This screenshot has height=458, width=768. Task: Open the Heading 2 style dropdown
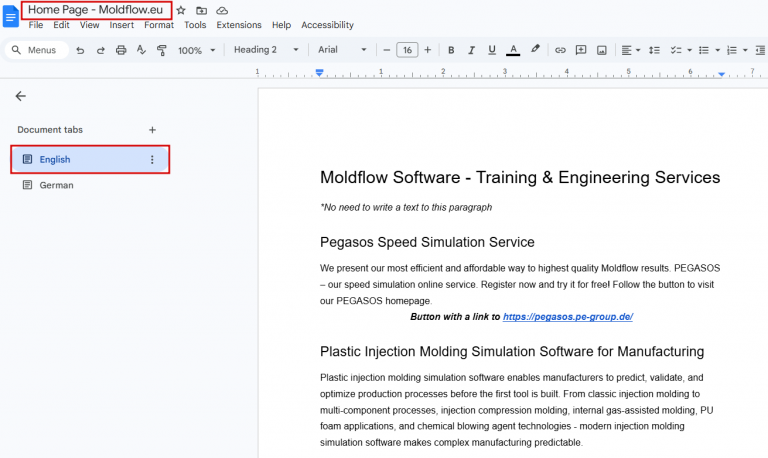266,50
